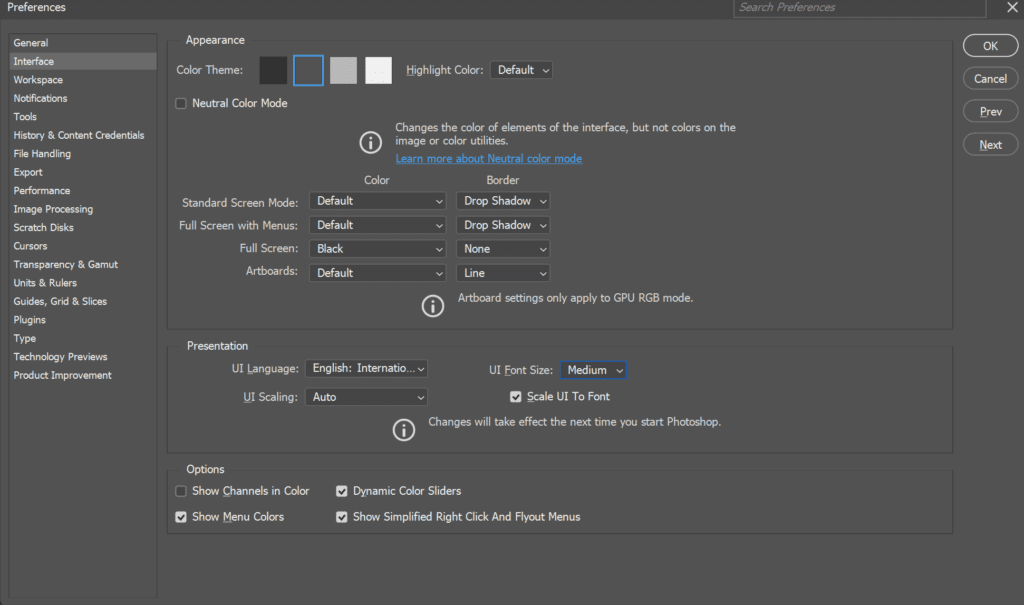The width and height of the screenshot is (1024, 605).
Task: Close the Preferences dialog with the X
Action: pyautogui.click(x=1011, y=8)
